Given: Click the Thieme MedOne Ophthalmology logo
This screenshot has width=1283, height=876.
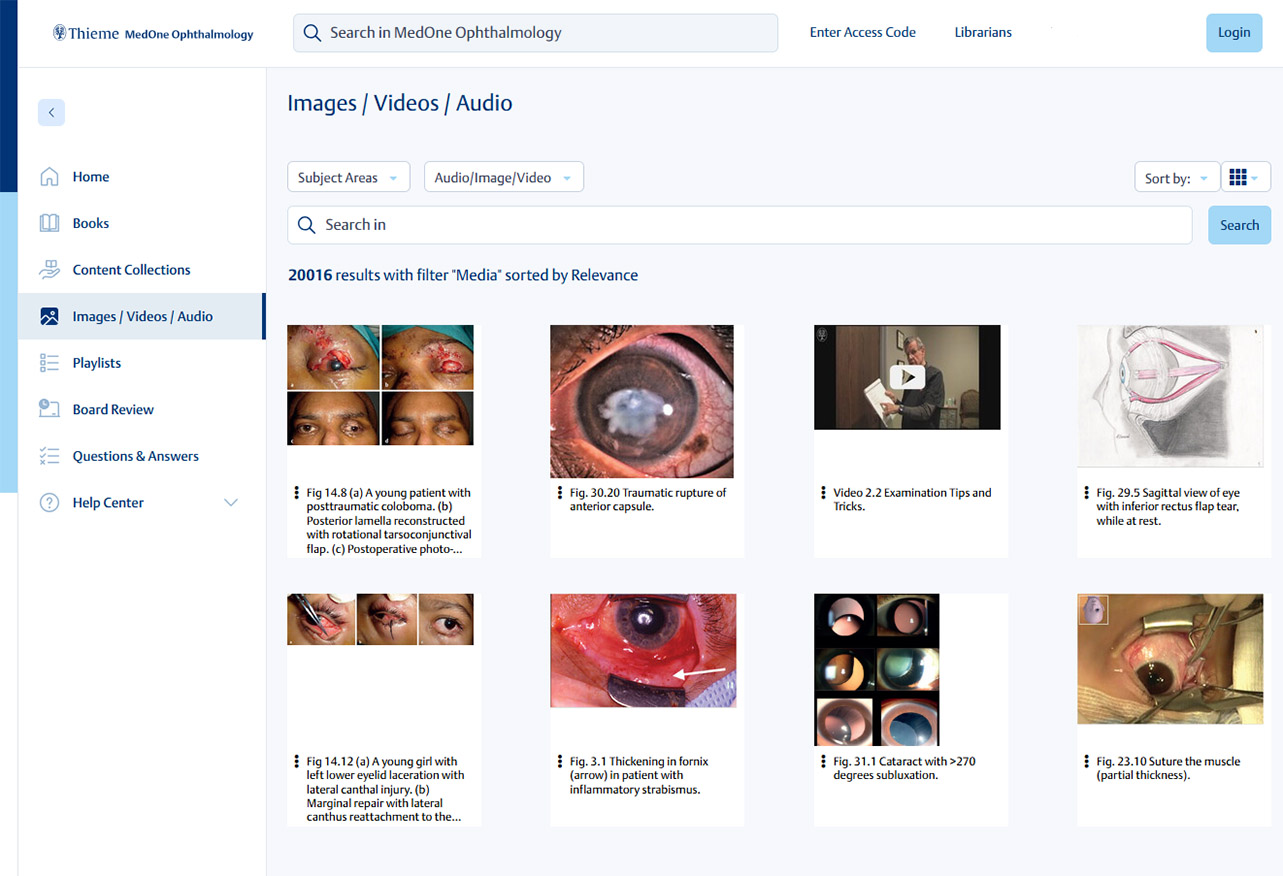Looking at the screenshot, I should coord(150,32).
